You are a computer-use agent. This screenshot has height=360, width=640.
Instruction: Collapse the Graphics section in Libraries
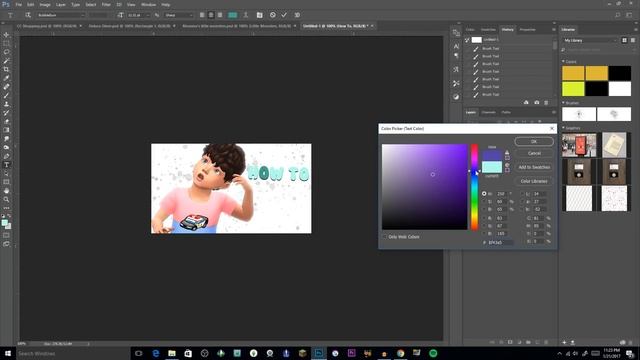click(564, 128)
